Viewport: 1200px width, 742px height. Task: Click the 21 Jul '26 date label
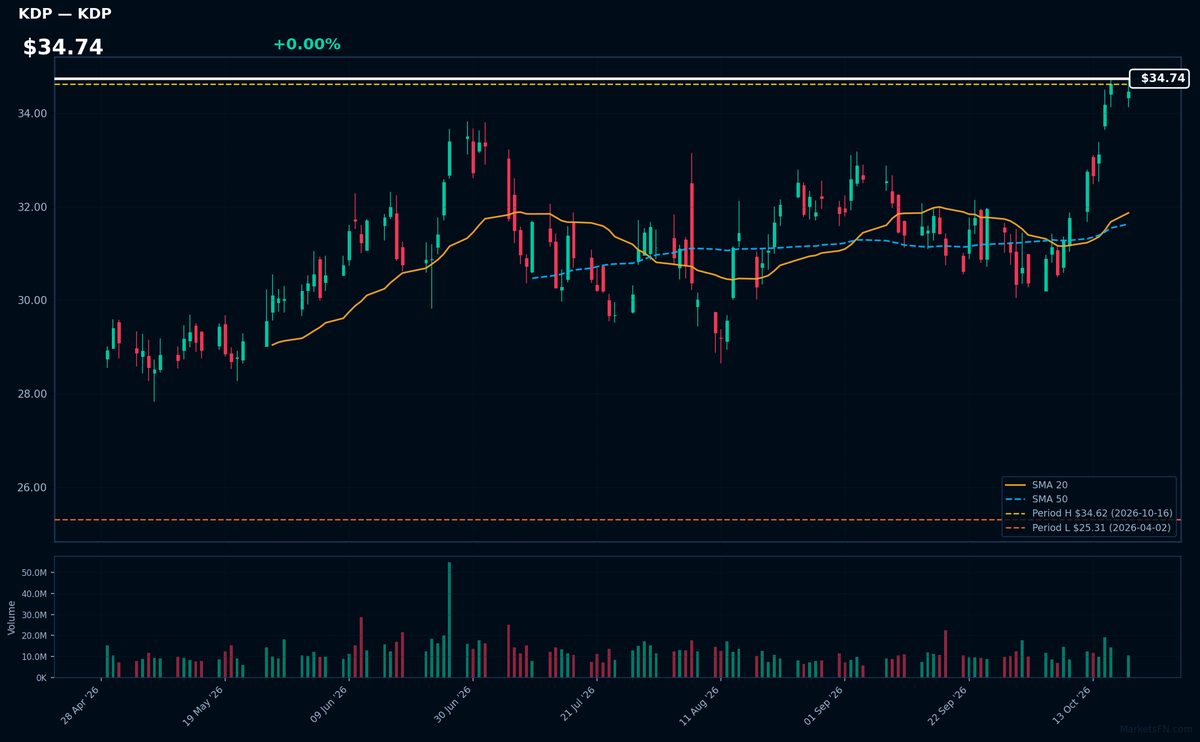(576, 704)
